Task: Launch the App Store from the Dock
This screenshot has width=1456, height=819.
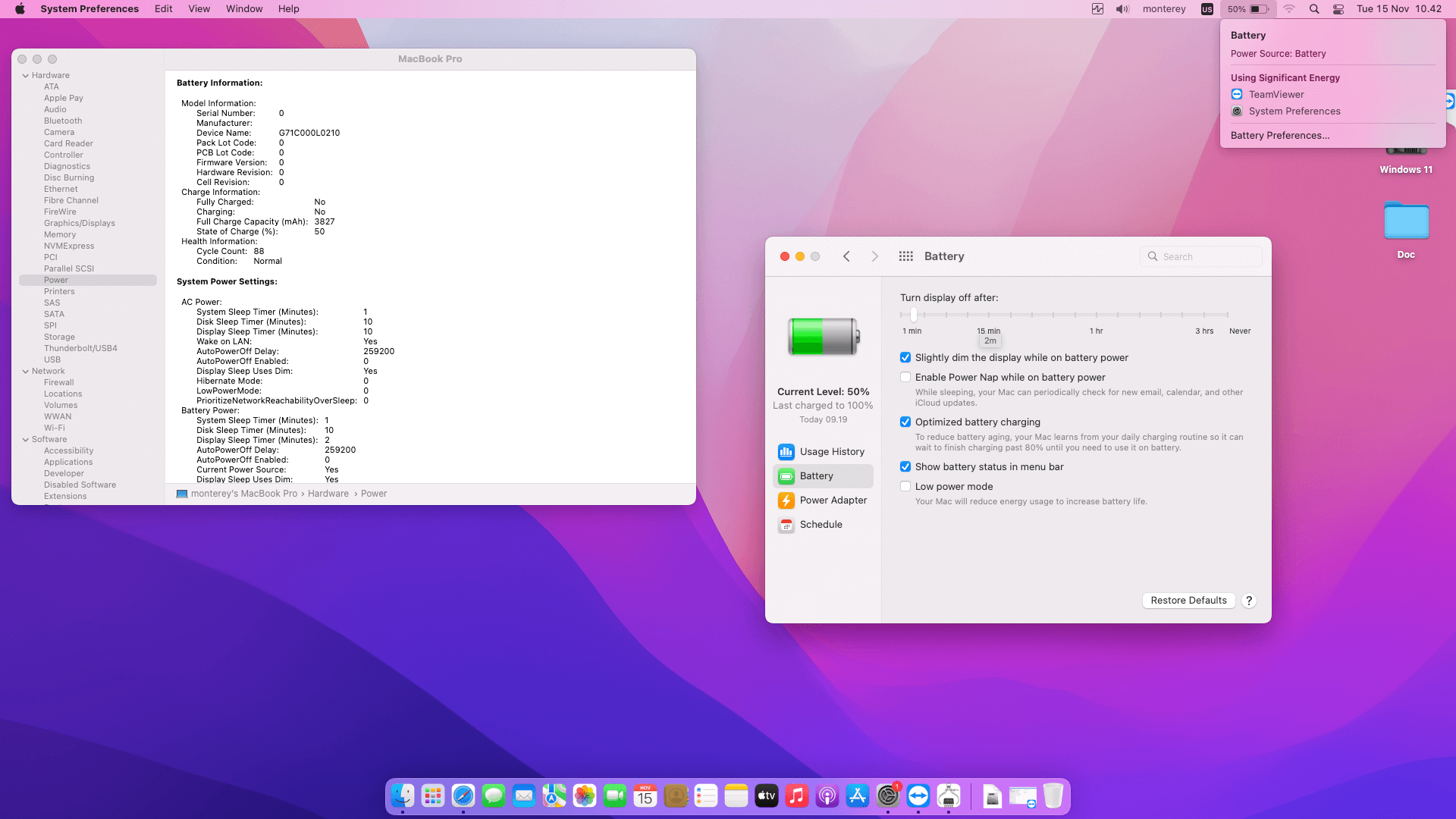Action: [x=858, y=795]
